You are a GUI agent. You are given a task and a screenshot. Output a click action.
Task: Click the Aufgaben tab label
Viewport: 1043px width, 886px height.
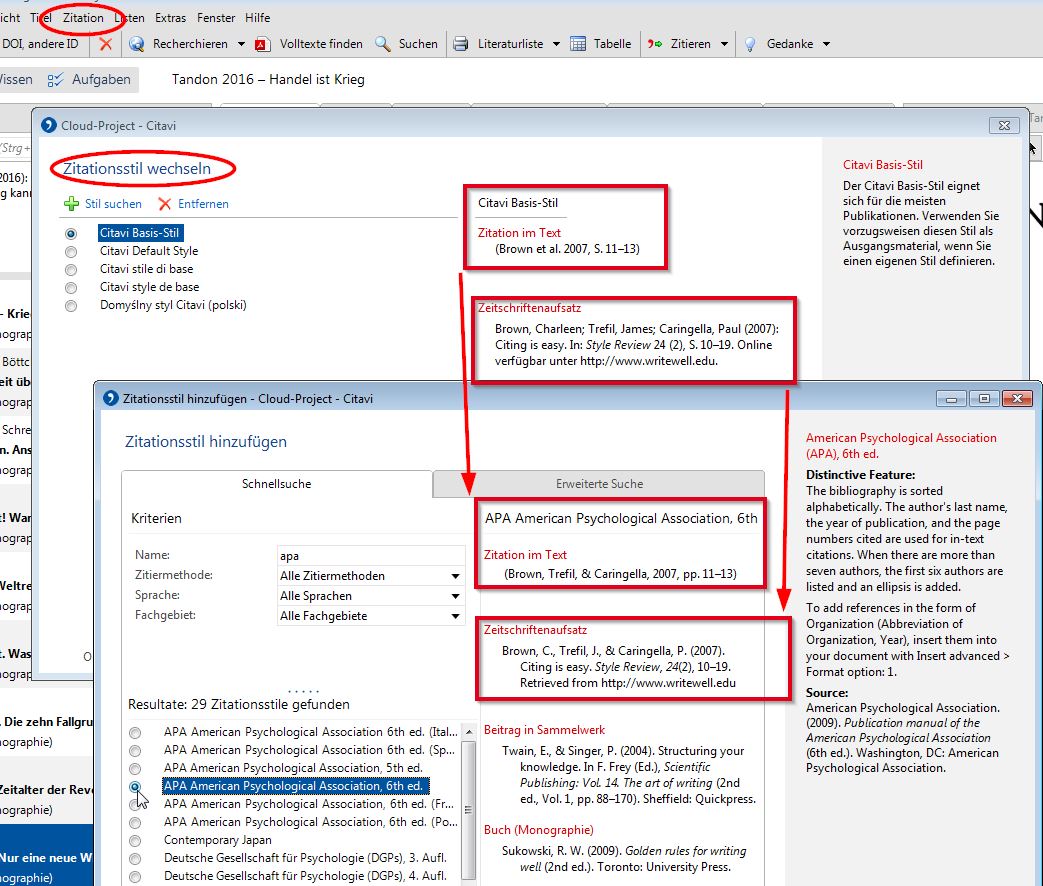(x=101, y=80)
